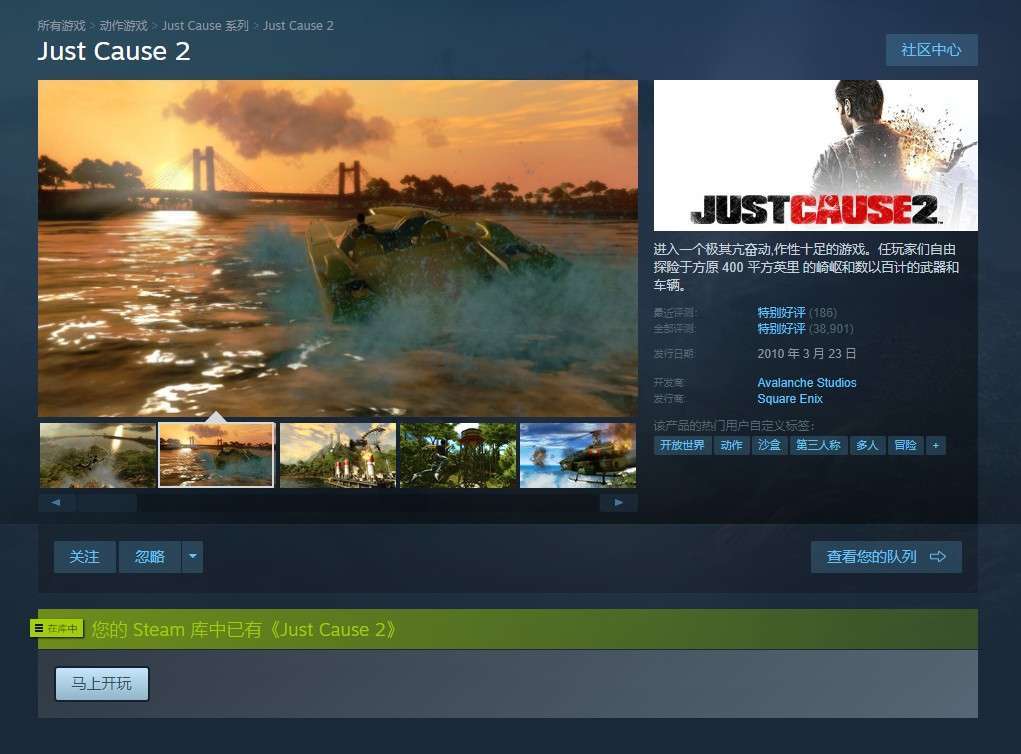Viewport: 1021px width, 754px height.
Task: Click the Just Cause 2 page title
Action: tap(114, 51)
